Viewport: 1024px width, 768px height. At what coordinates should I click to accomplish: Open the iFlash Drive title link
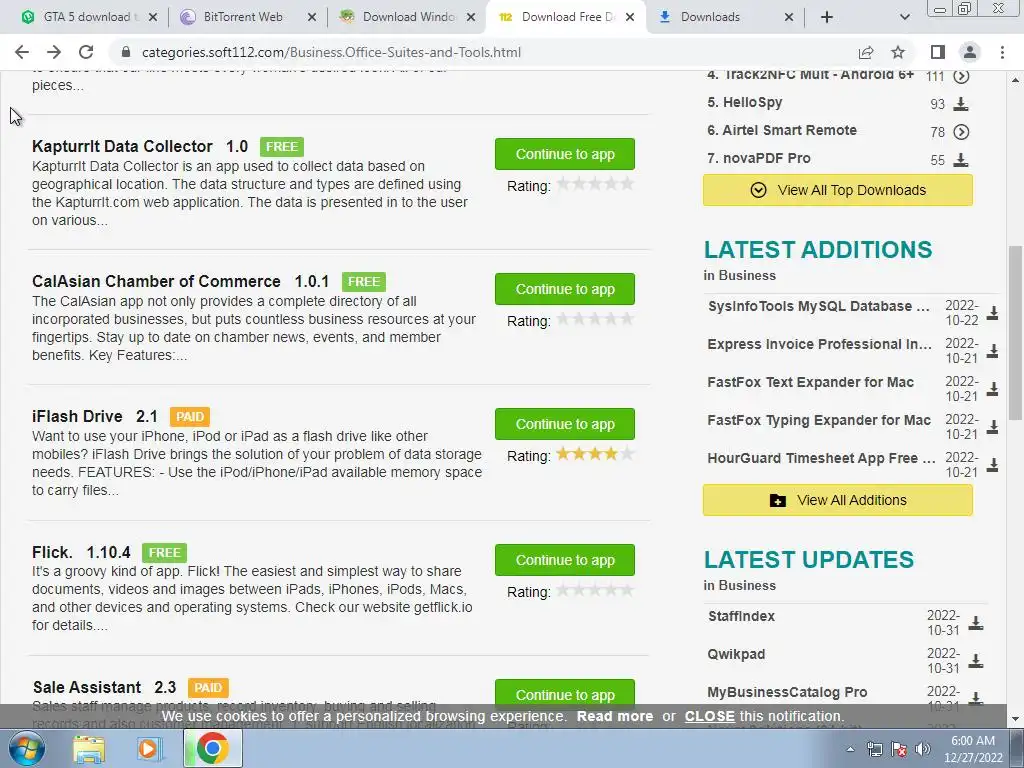coord(77,417)
